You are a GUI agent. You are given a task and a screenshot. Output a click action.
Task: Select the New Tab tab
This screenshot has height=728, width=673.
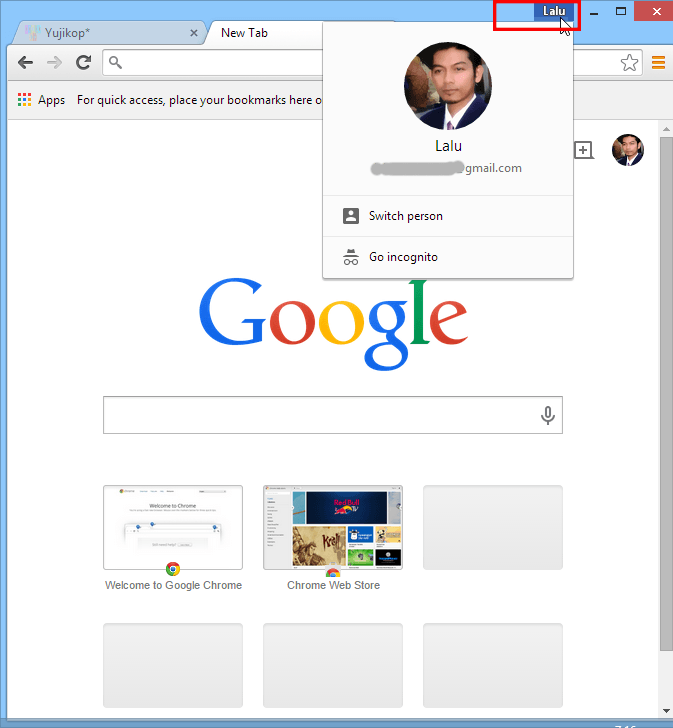pyautogui.click(x=265, y=33)
